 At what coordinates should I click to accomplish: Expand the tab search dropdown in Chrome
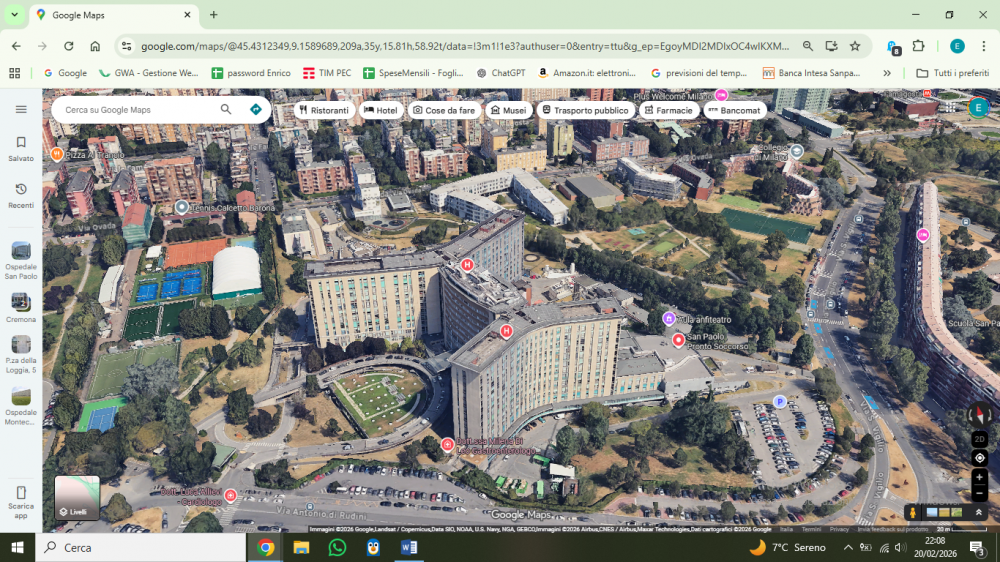pyautogui.click(x=14, y=15)
